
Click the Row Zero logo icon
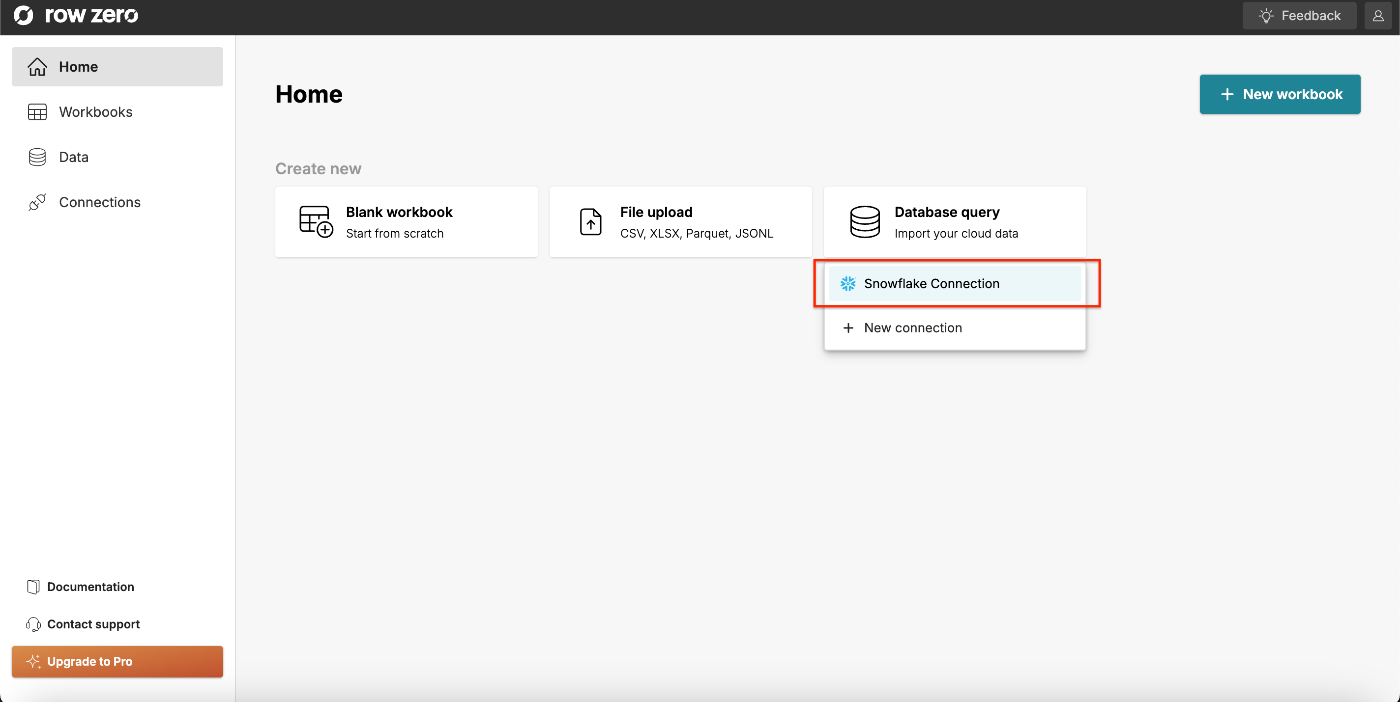(x=24, y=16)
